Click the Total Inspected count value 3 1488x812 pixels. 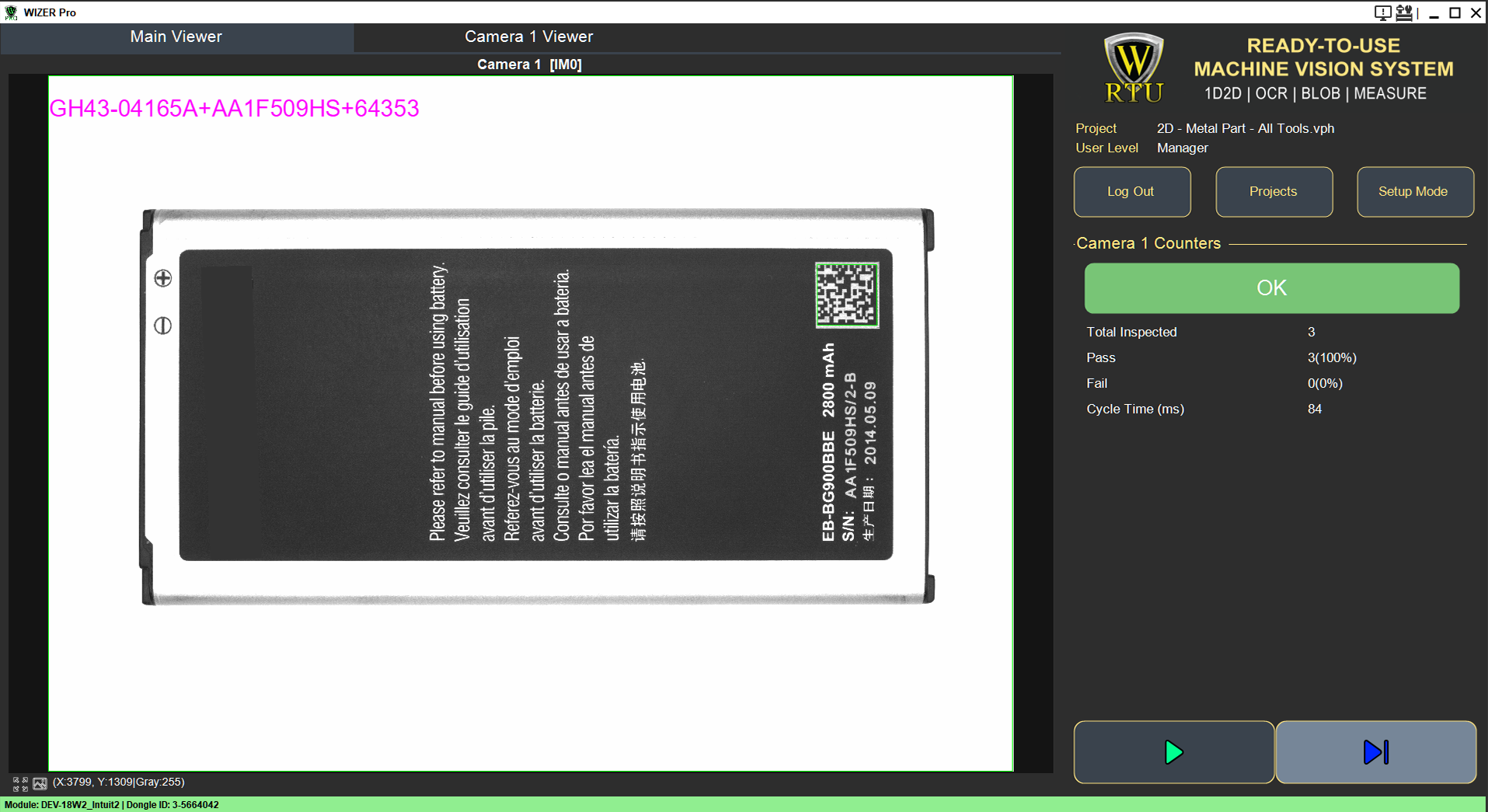pyautogui.click(x=1311, y=333)
